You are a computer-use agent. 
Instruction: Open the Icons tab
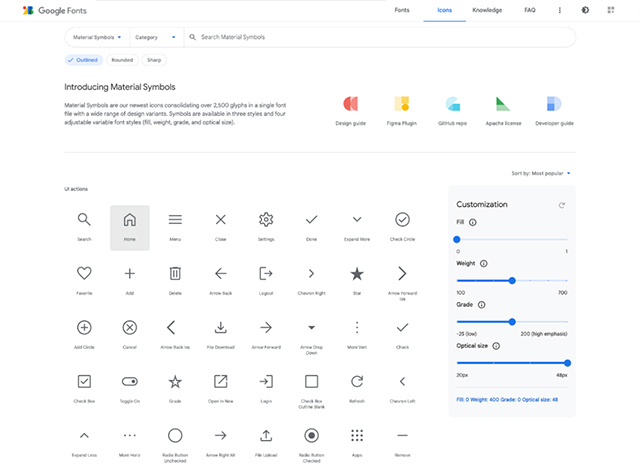444,10
